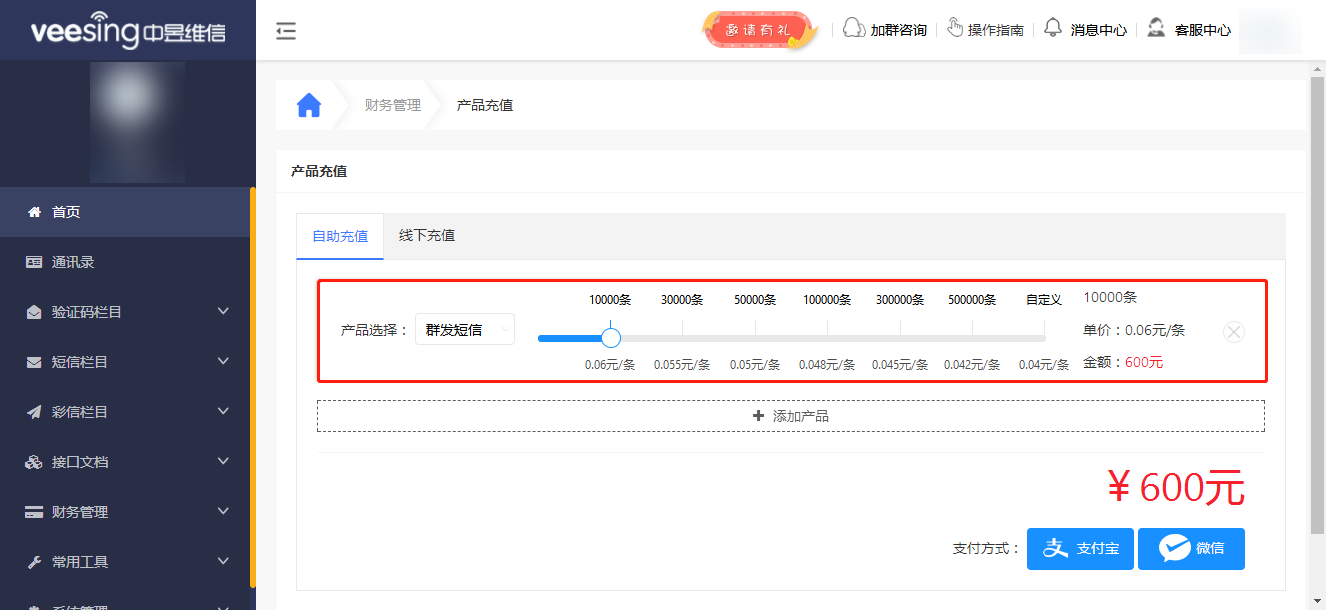Switch to the 线下充值 tab
Viewport: 1326px width, 610px height.
click(x=426, y=235)
